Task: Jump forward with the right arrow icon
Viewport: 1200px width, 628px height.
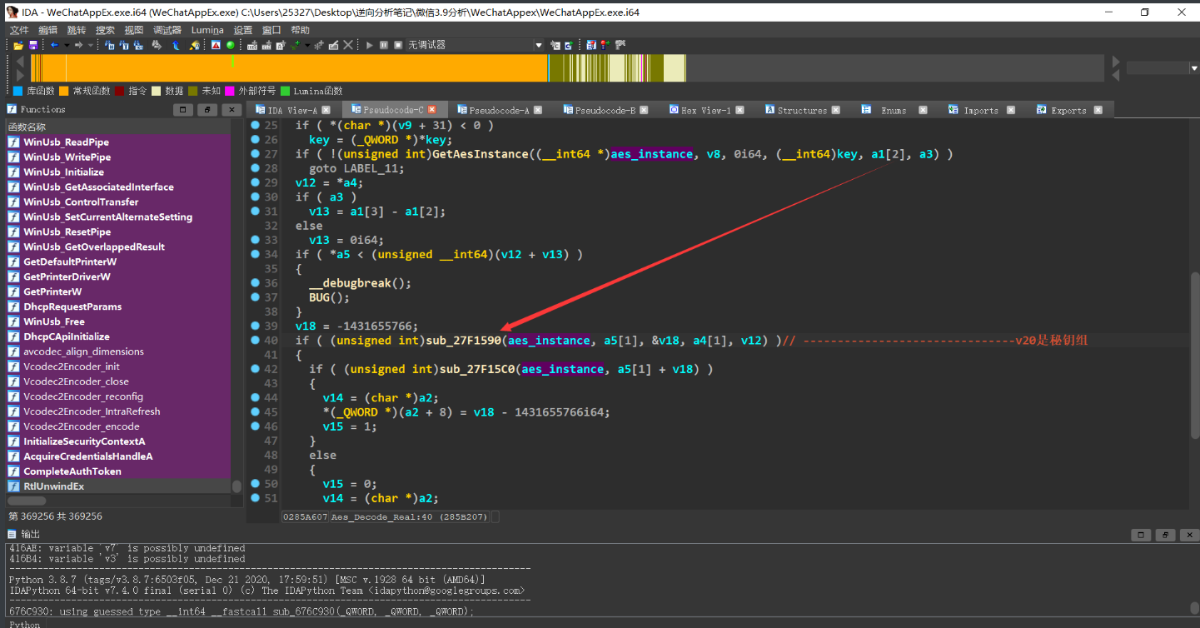Action: pos(78,45)
